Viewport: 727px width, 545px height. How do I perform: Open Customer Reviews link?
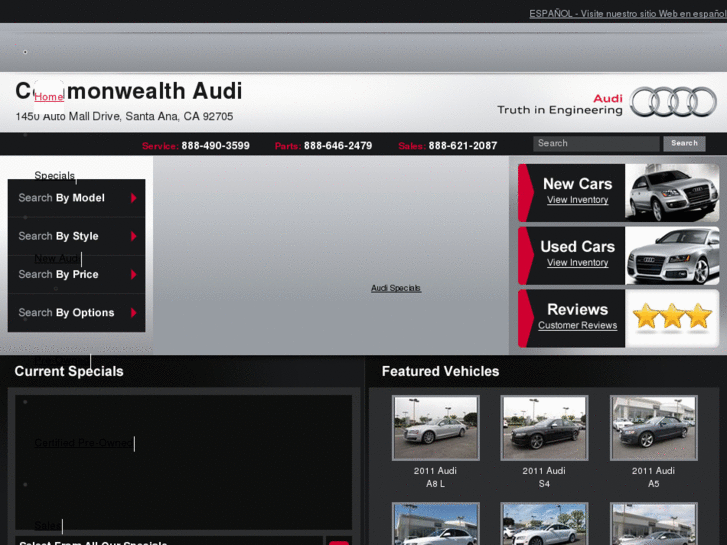click(x=578, y=325)
